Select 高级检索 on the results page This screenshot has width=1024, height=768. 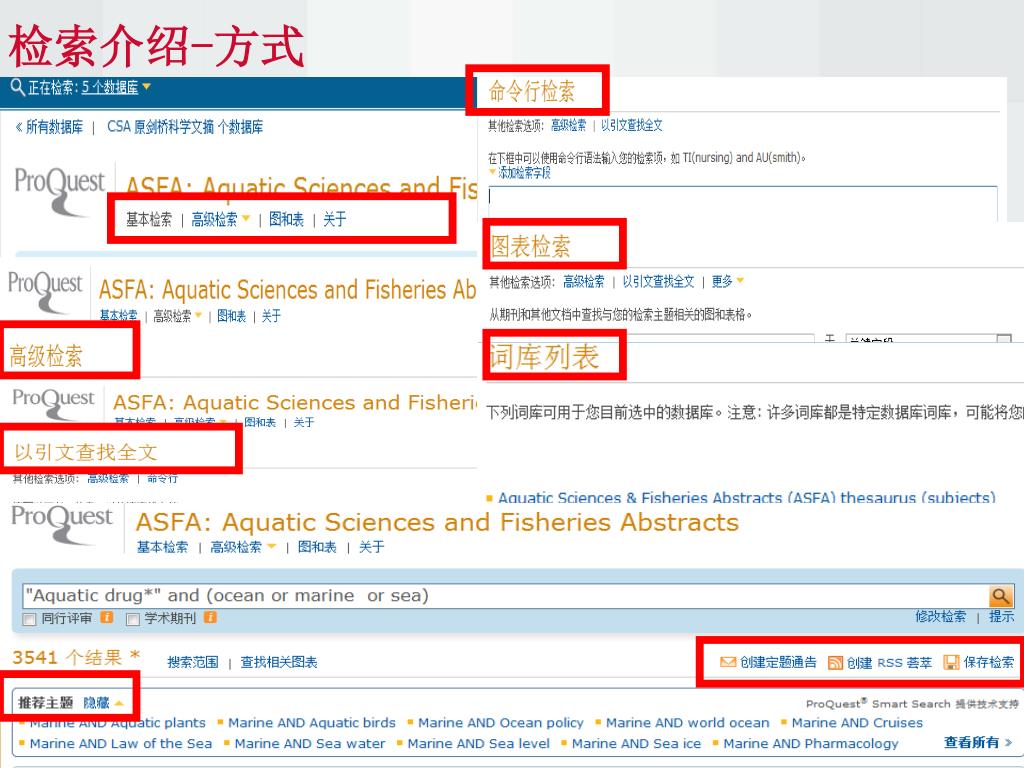click(x=236, y=547)
